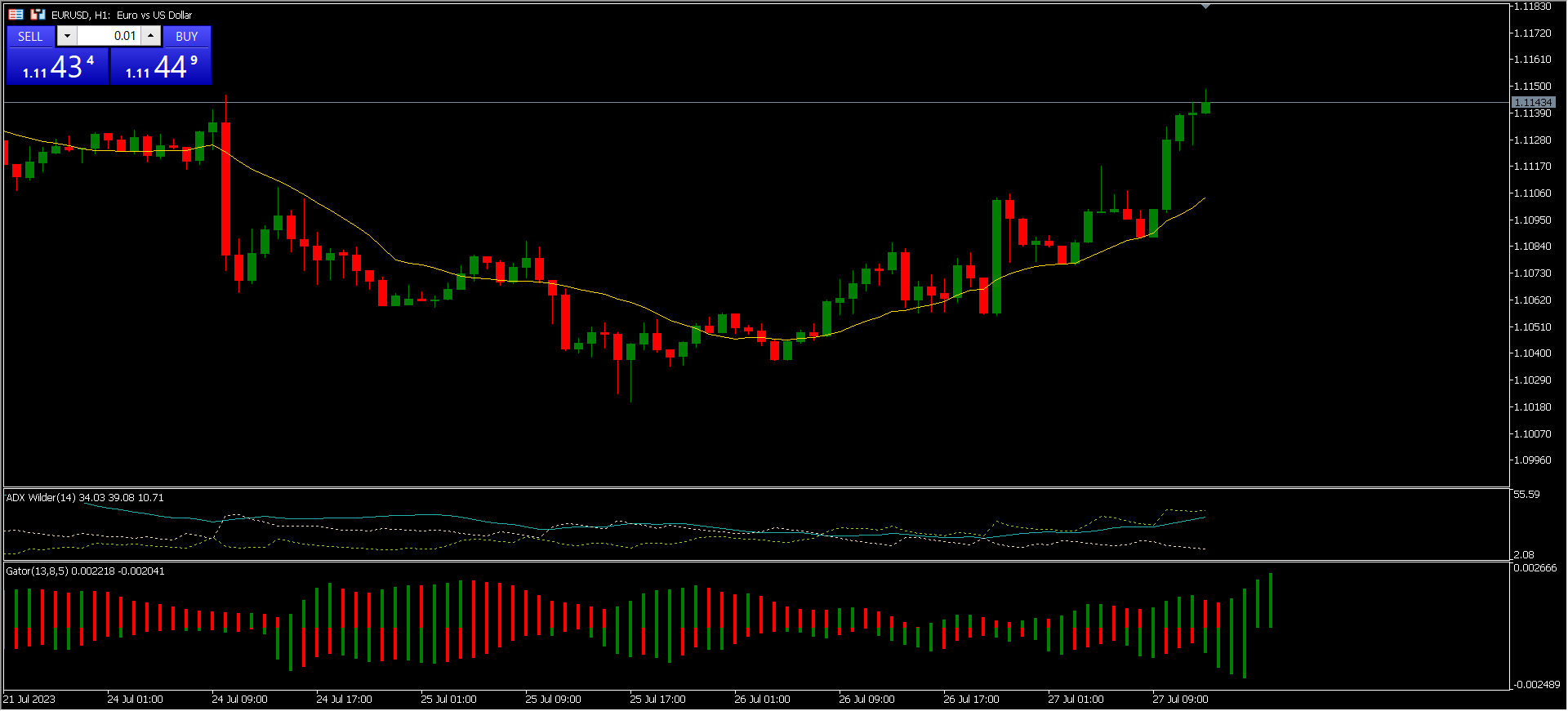Click the 24 Jul 17:00 time label

(x=345, y=700)
